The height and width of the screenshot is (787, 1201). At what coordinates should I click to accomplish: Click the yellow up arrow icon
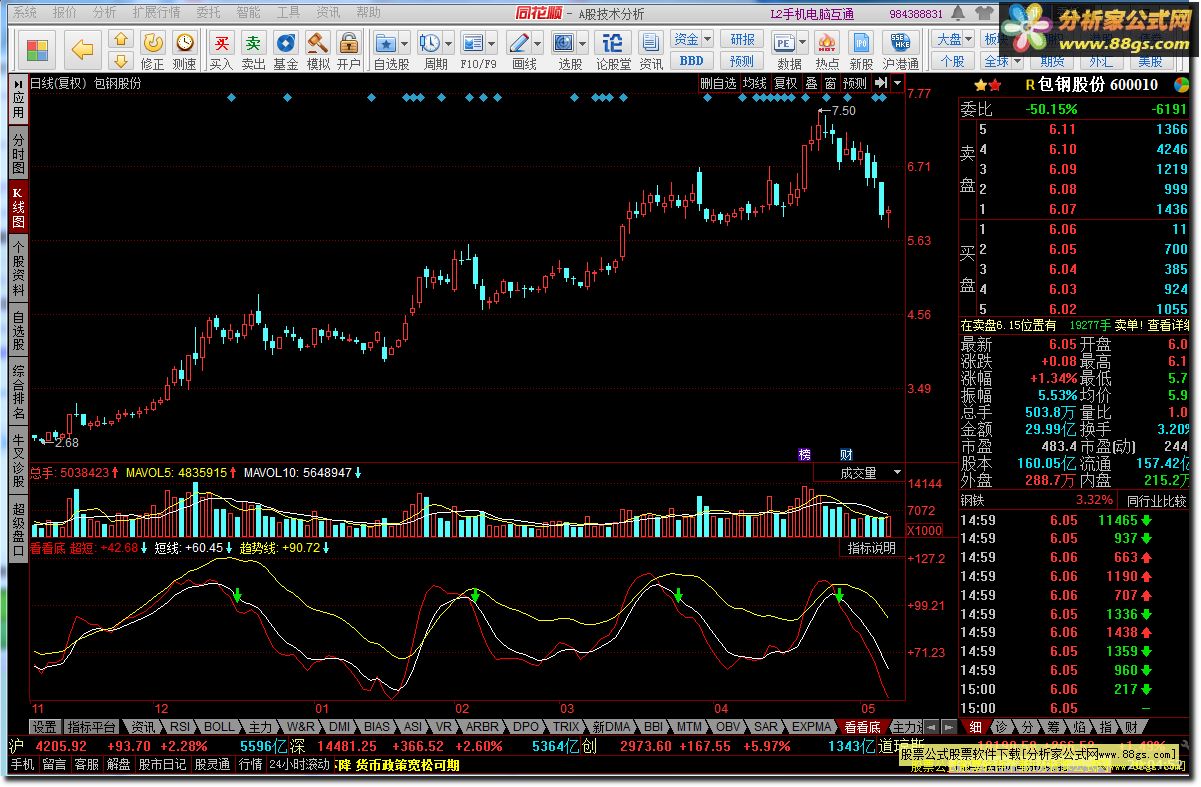[121, 40]
